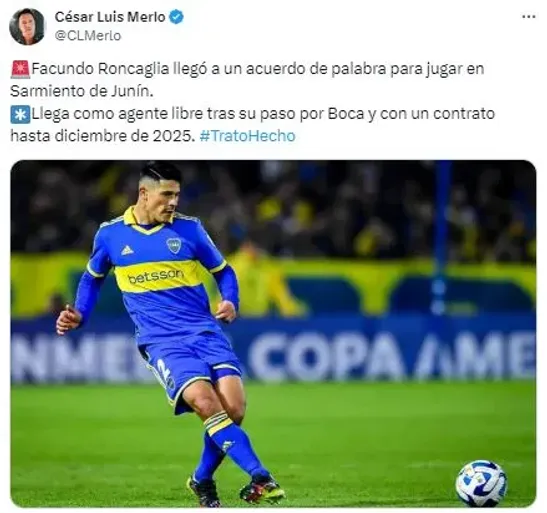The image size is (547, 513).
Task: Open César Luis Merlo's profile avatar
Action: click(27, 27)
